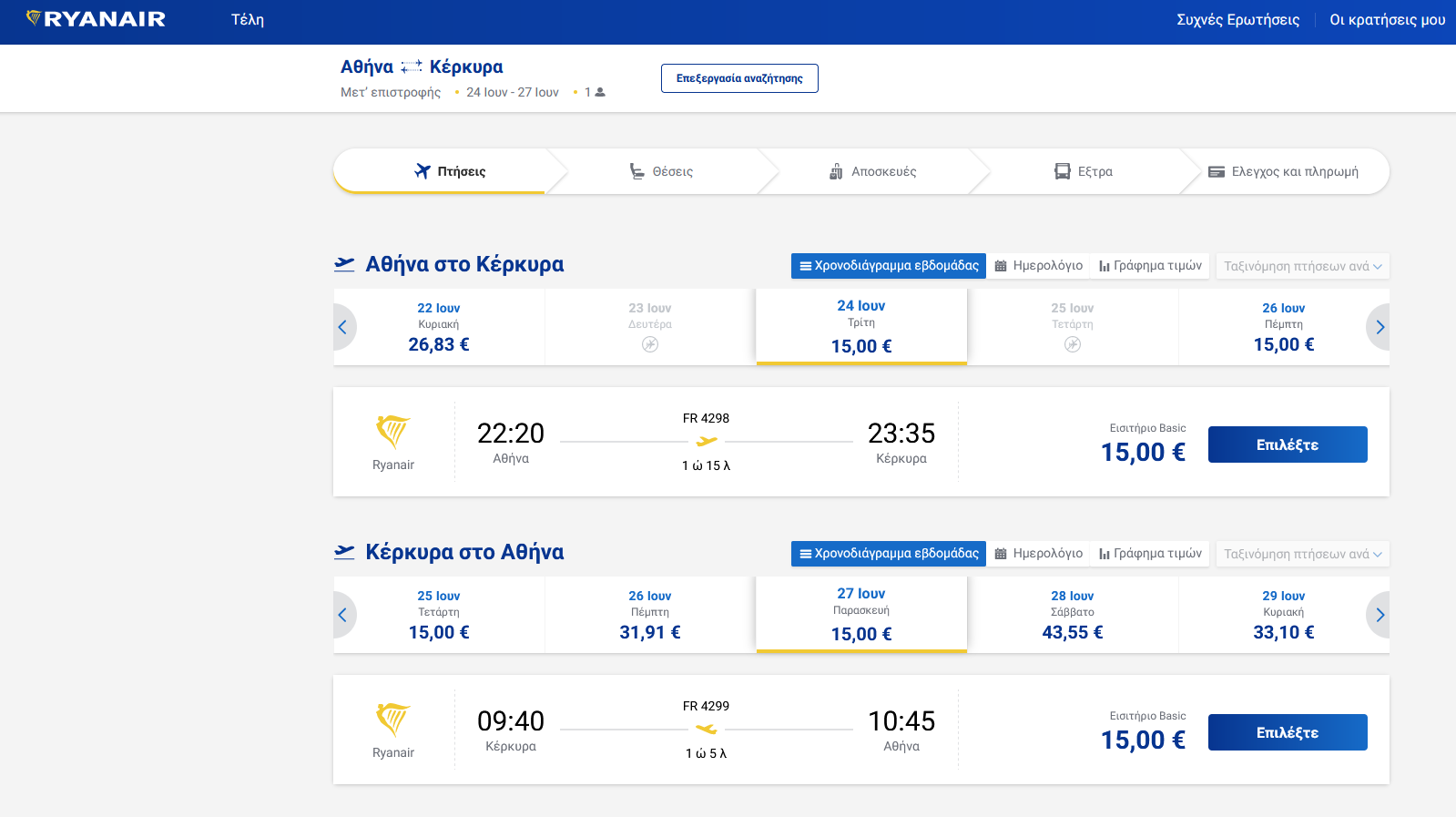
Task: Select the Εξτρα step tab
Action: pos(1084,171)
